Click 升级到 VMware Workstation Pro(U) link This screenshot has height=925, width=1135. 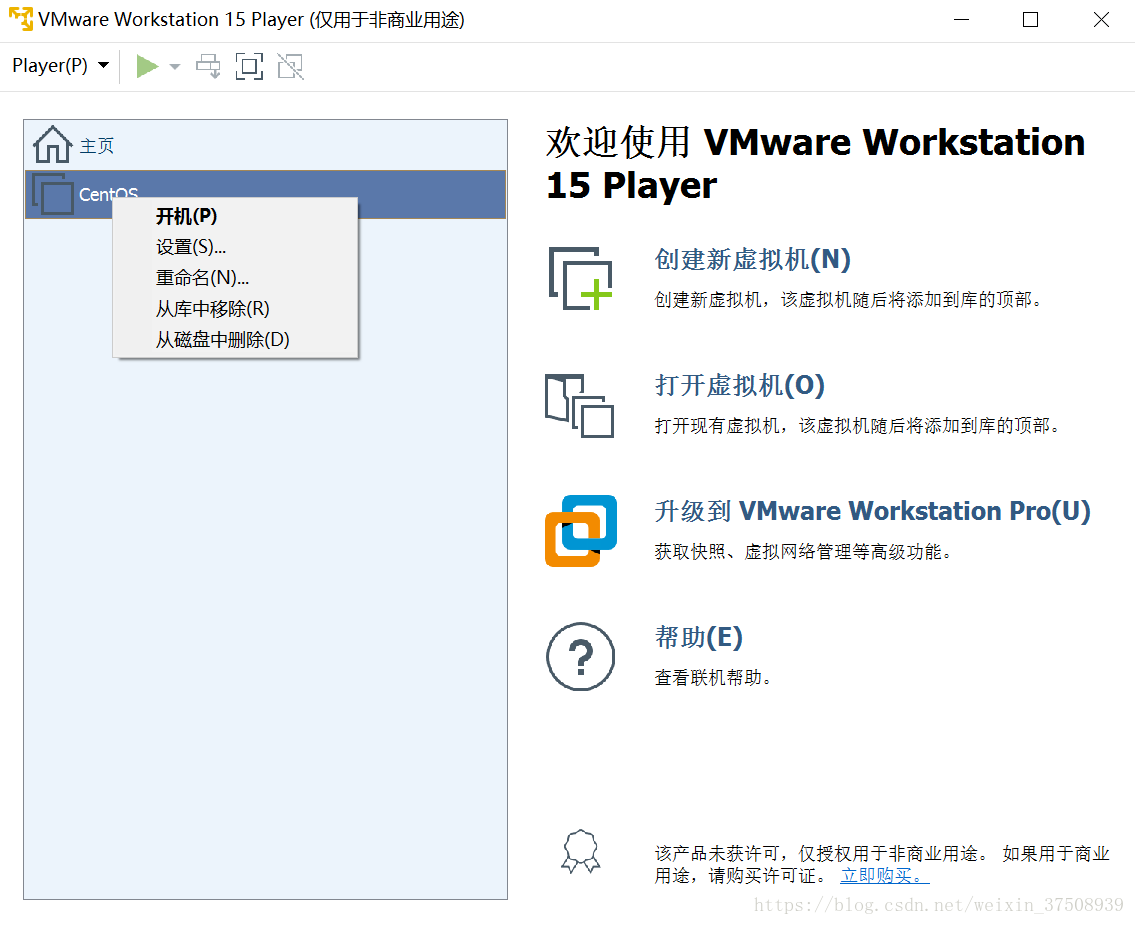[872, 511]
